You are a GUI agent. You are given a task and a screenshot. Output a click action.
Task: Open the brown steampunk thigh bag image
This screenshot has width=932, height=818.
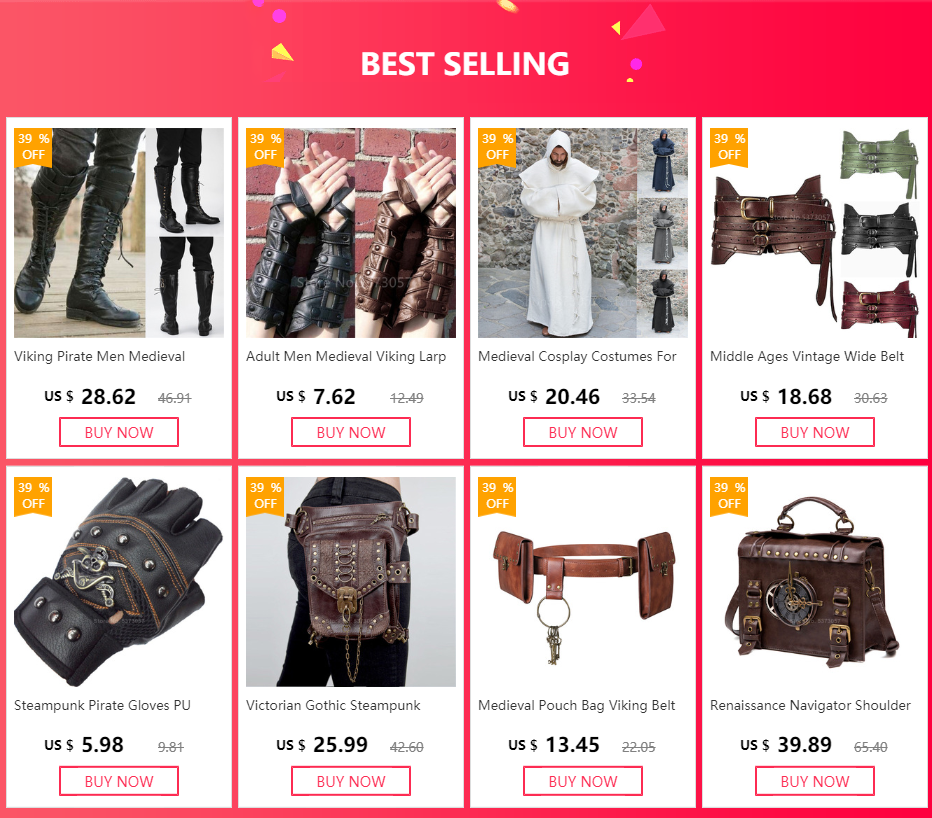click(x=351, y=582)
